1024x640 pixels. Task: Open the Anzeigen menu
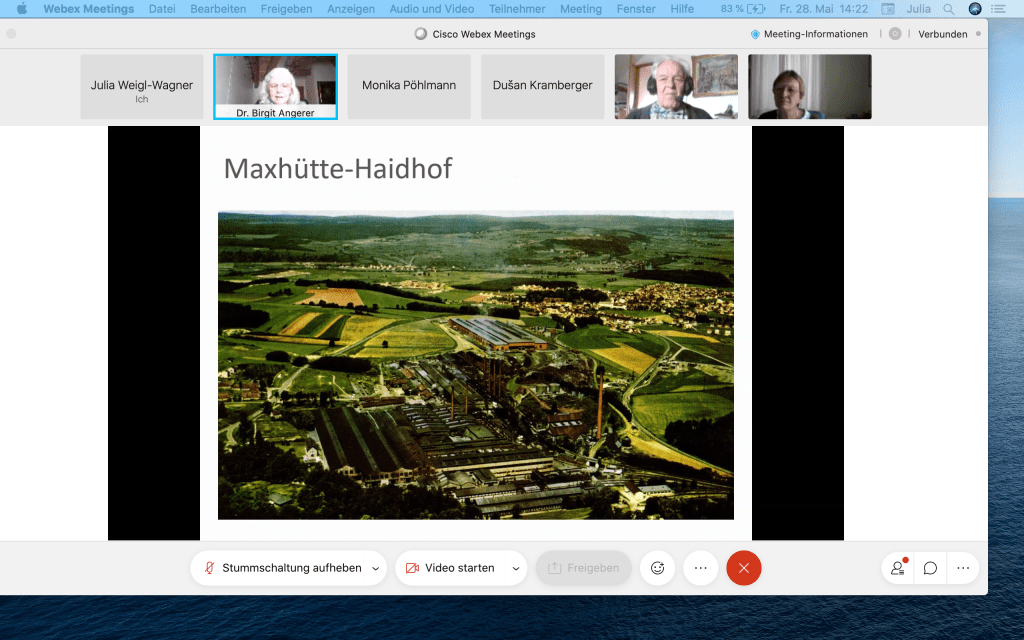click(351, 9)
